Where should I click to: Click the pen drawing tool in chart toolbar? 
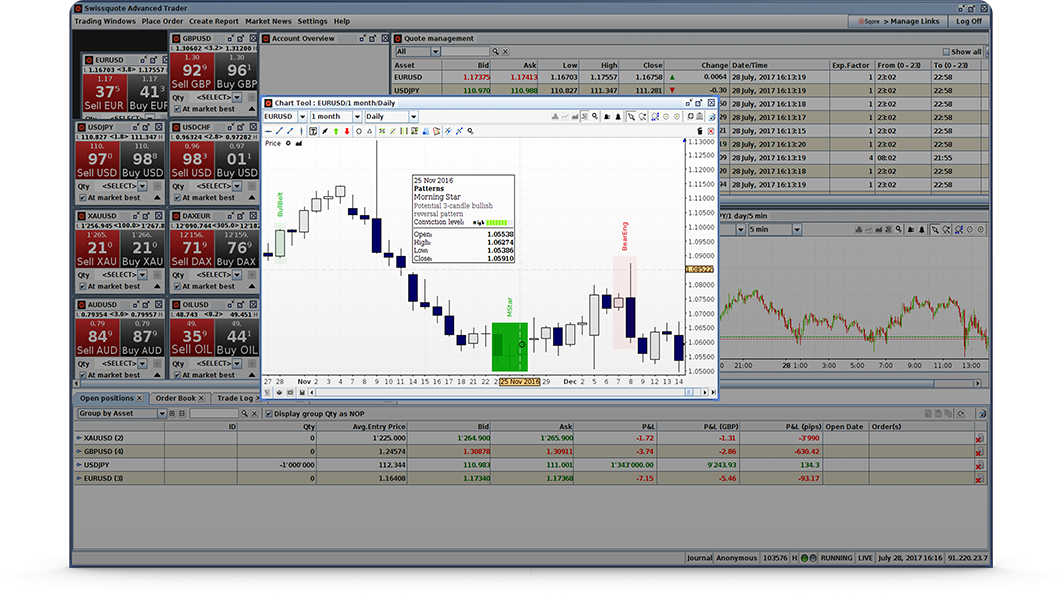[324, 131]
